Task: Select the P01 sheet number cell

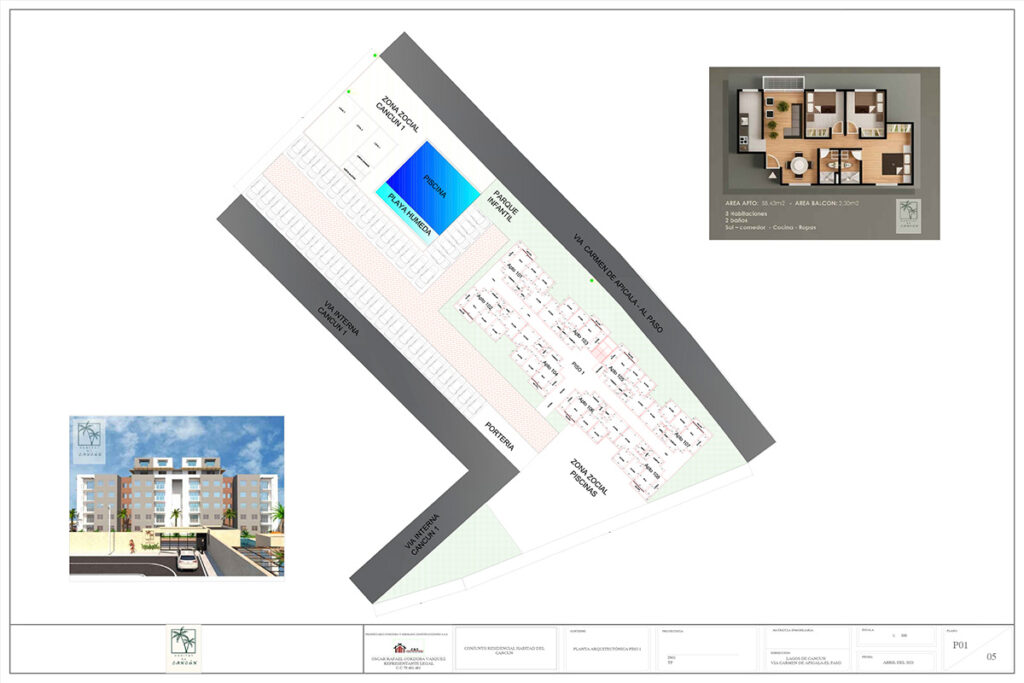Action: [x=960, y=646]
